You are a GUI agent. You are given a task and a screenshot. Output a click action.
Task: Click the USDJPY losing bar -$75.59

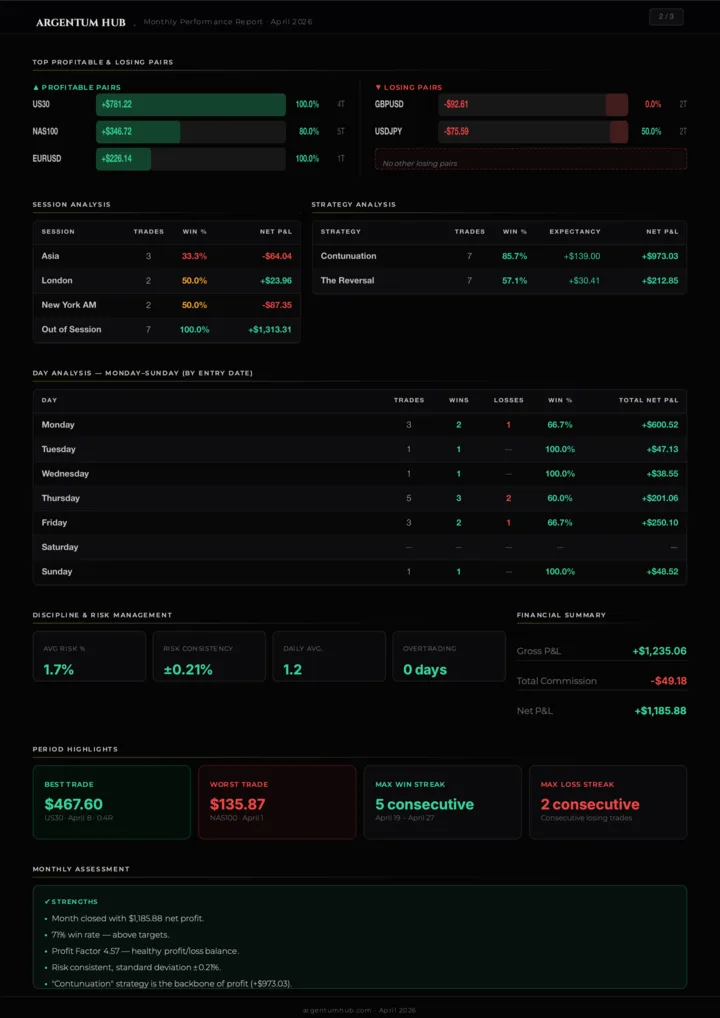533,132
